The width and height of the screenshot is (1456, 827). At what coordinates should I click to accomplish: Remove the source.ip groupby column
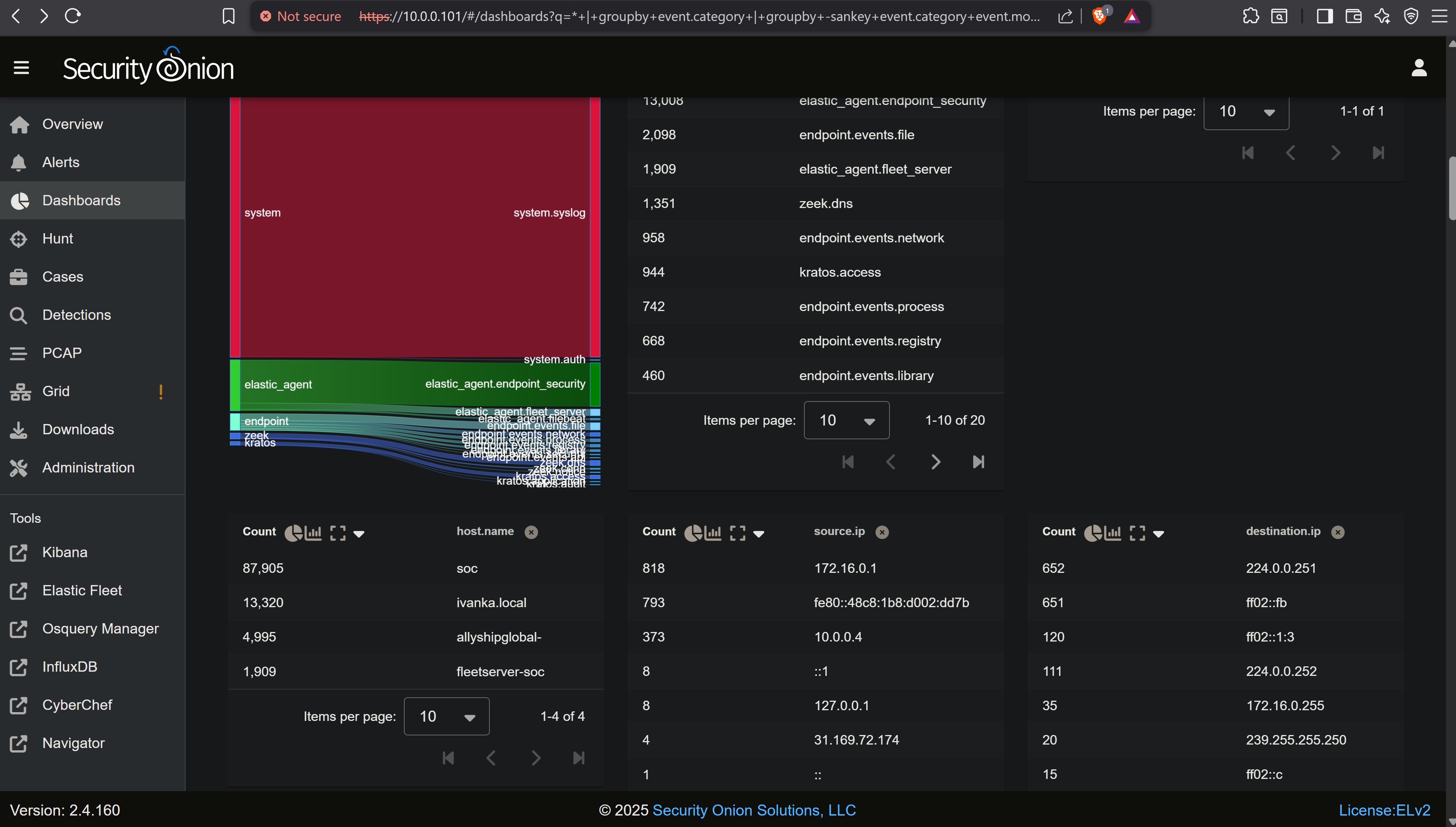(x=882, y=532)
